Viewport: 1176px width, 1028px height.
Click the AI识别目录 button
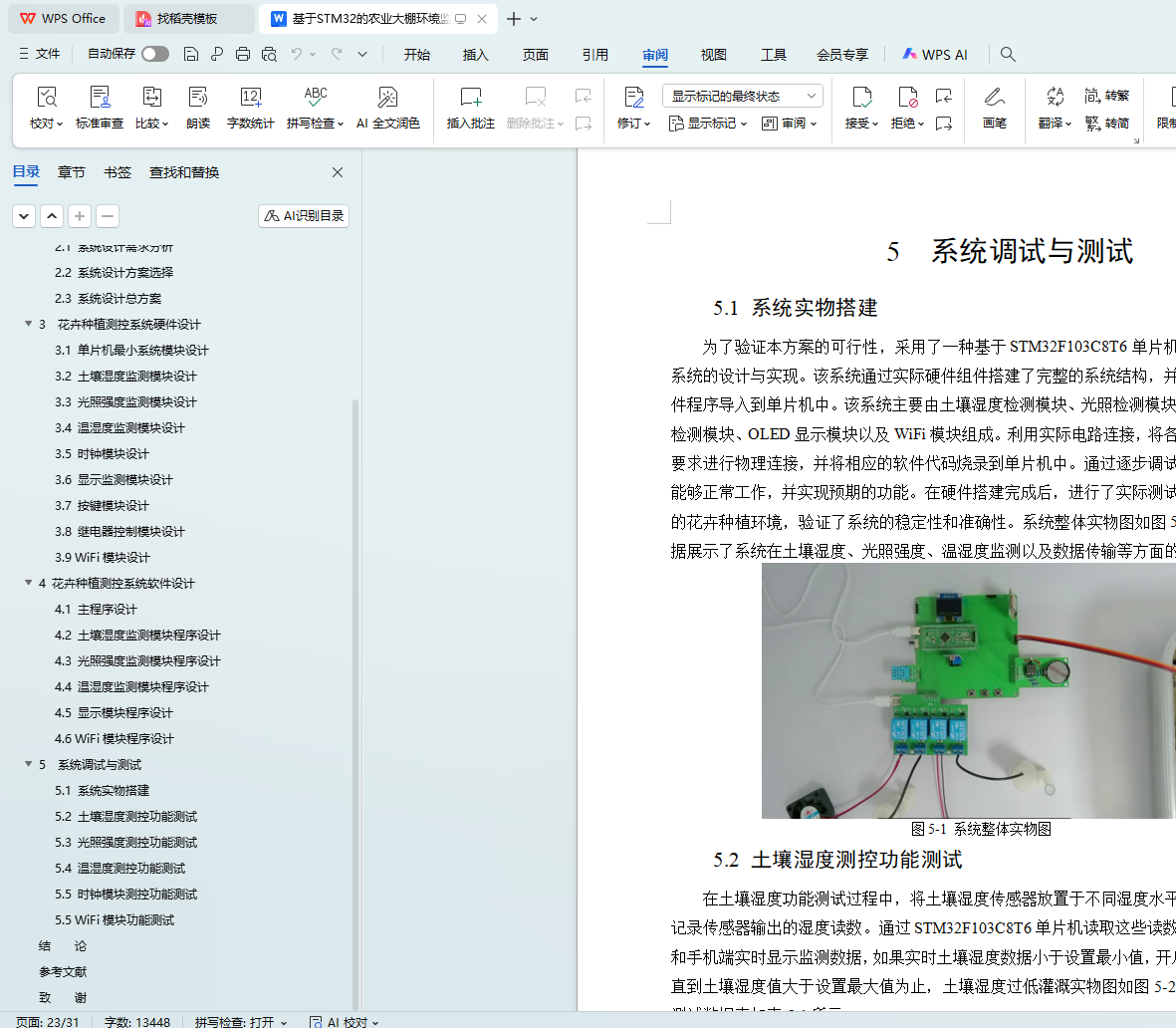click(x=304, y=215)
